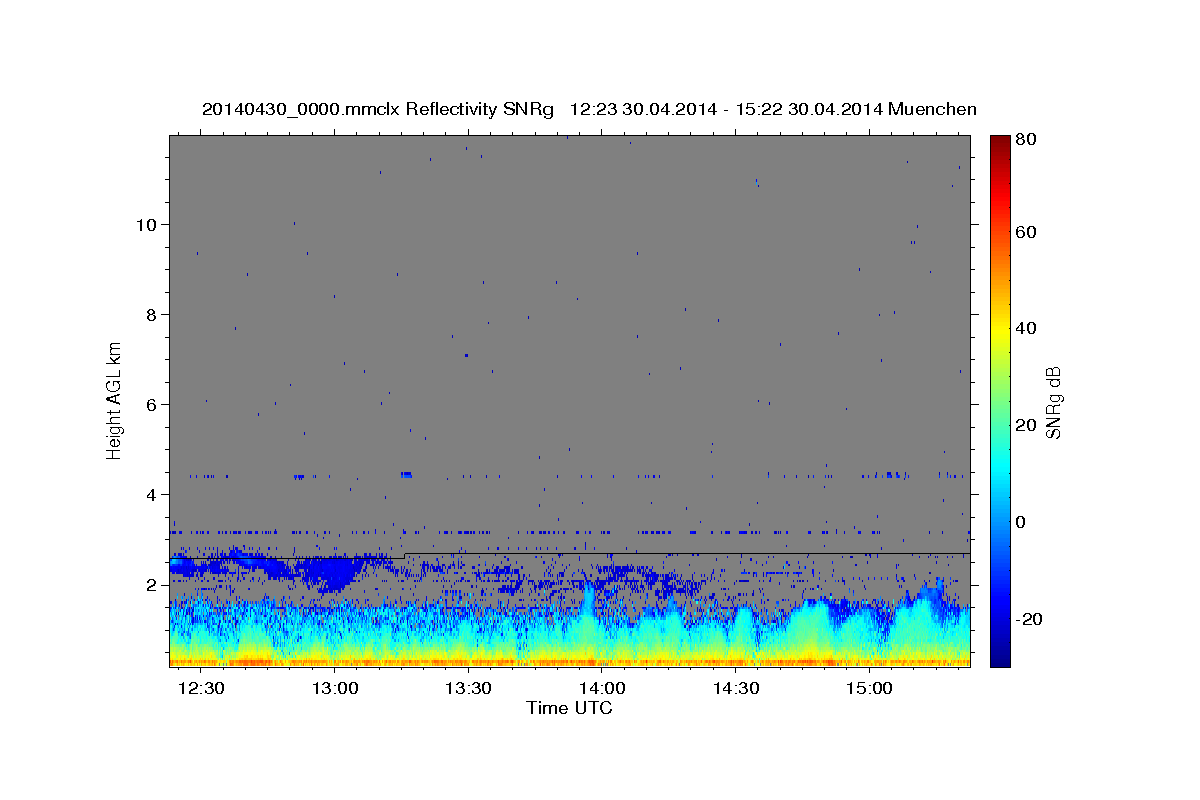This screenshot has width=1200, height=800.
Task: Click the 12:30 time tick label
Action: pyautogui.click(x=202, y=688)
